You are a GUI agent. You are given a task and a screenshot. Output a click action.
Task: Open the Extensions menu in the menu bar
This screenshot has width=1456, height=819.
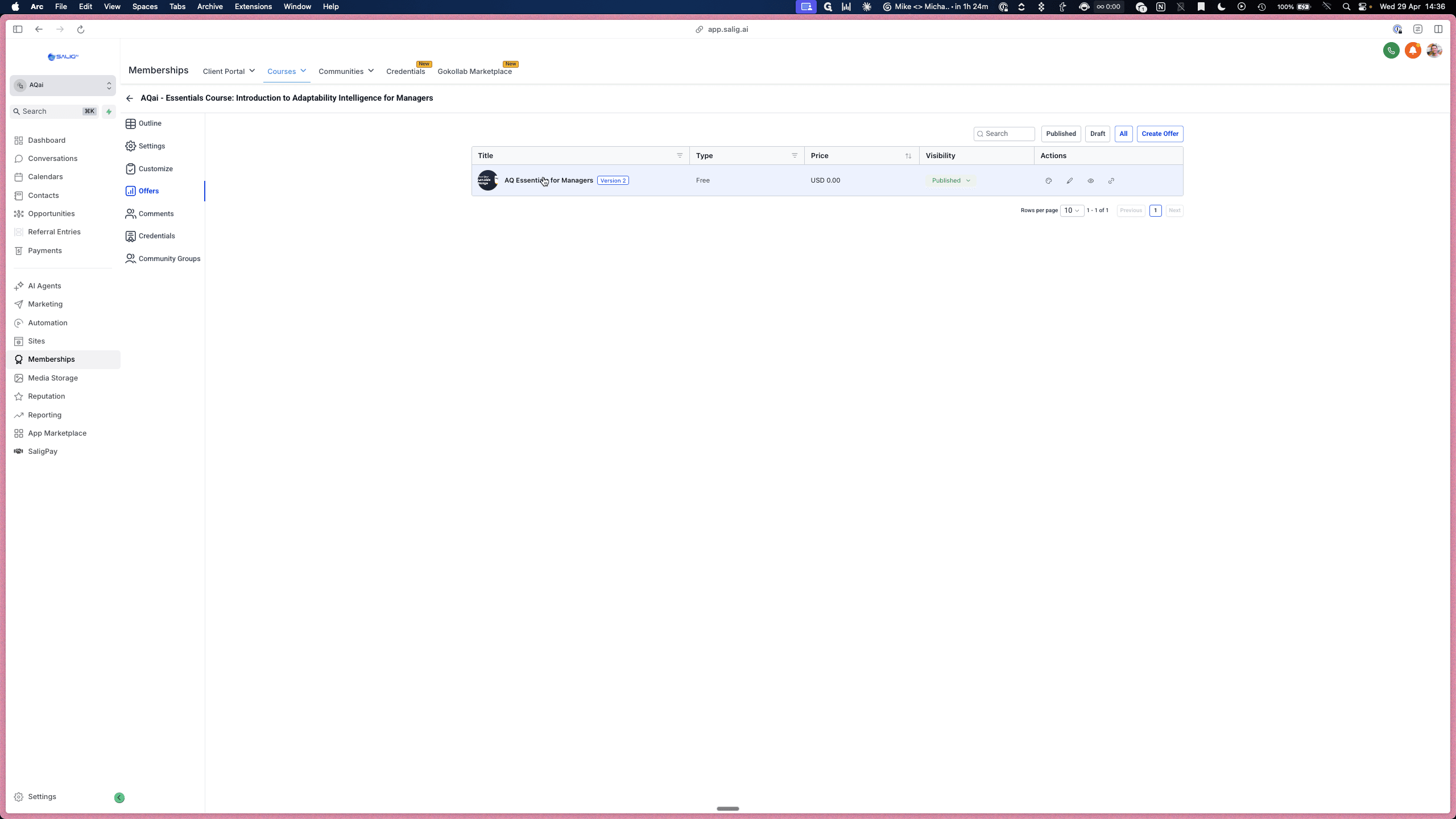click(x=253, y=7)
